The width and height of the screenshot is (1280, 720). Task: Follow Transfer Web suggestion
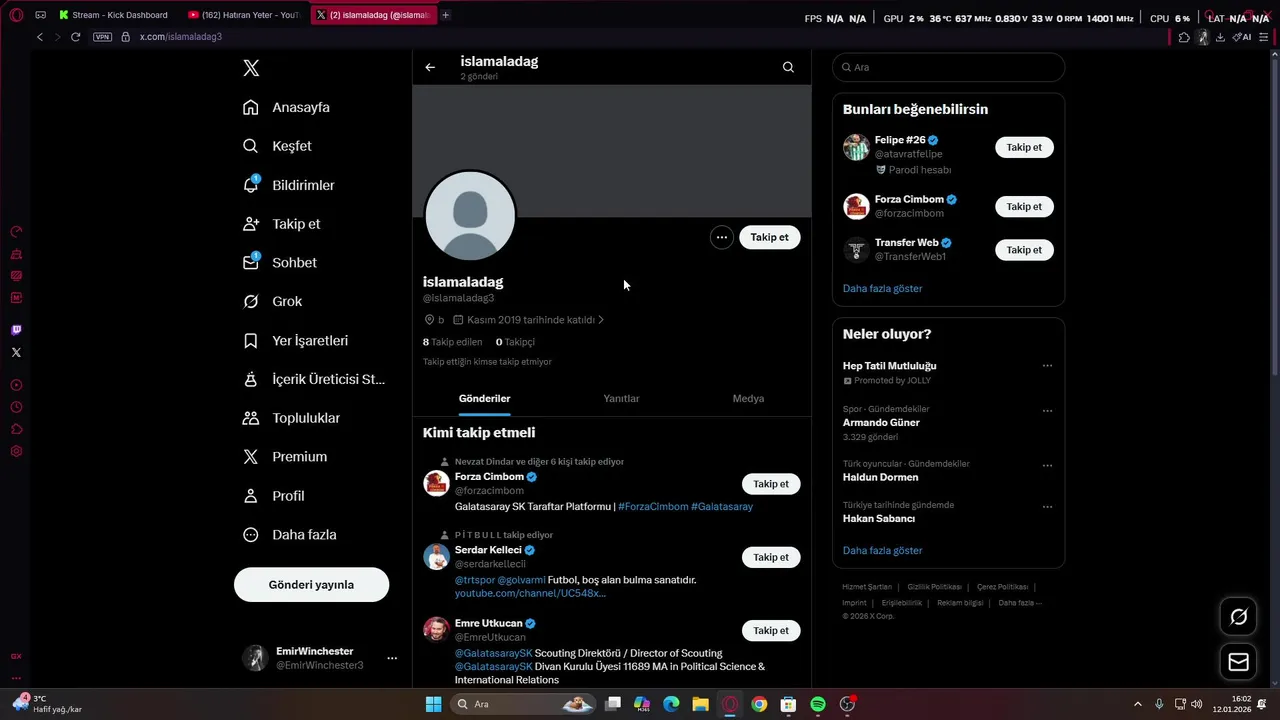pyautogui.click(x=1024, y=250)
